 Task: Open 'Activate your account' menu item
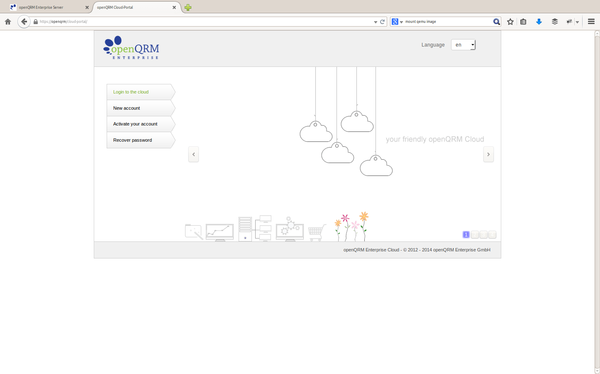click(x=141, y=124)
